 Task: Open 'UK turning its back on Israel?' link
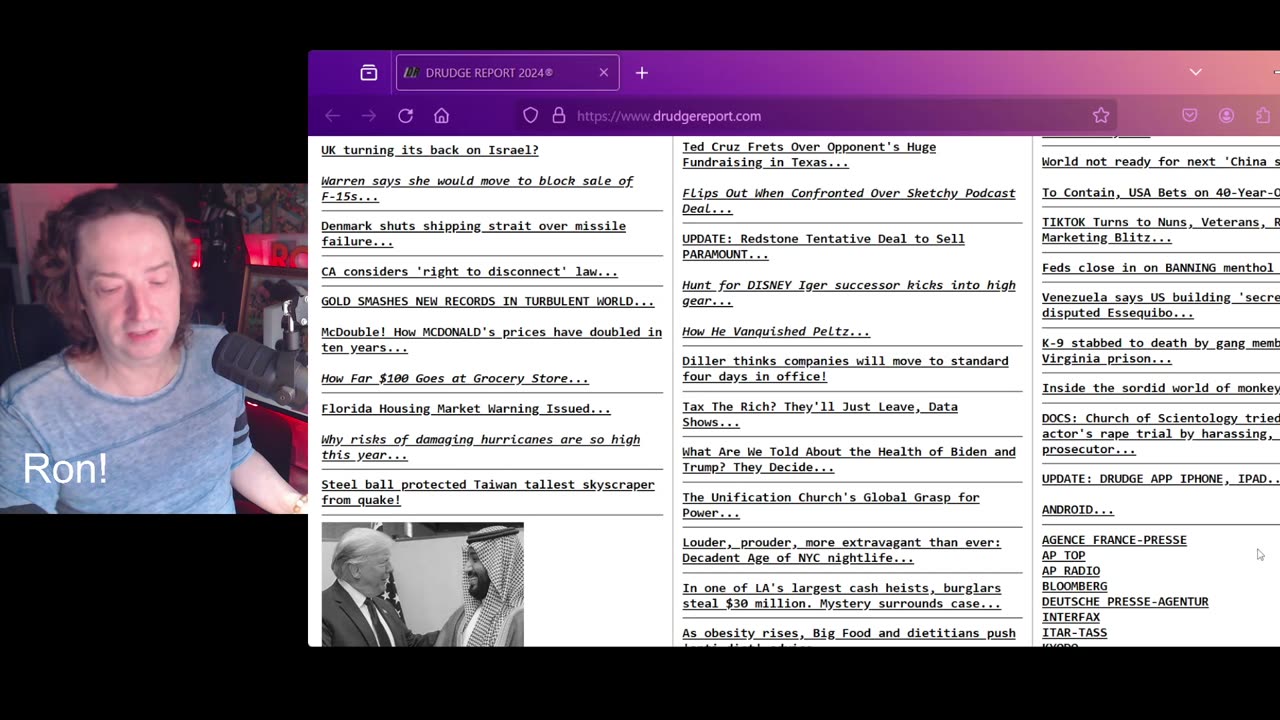430,150
